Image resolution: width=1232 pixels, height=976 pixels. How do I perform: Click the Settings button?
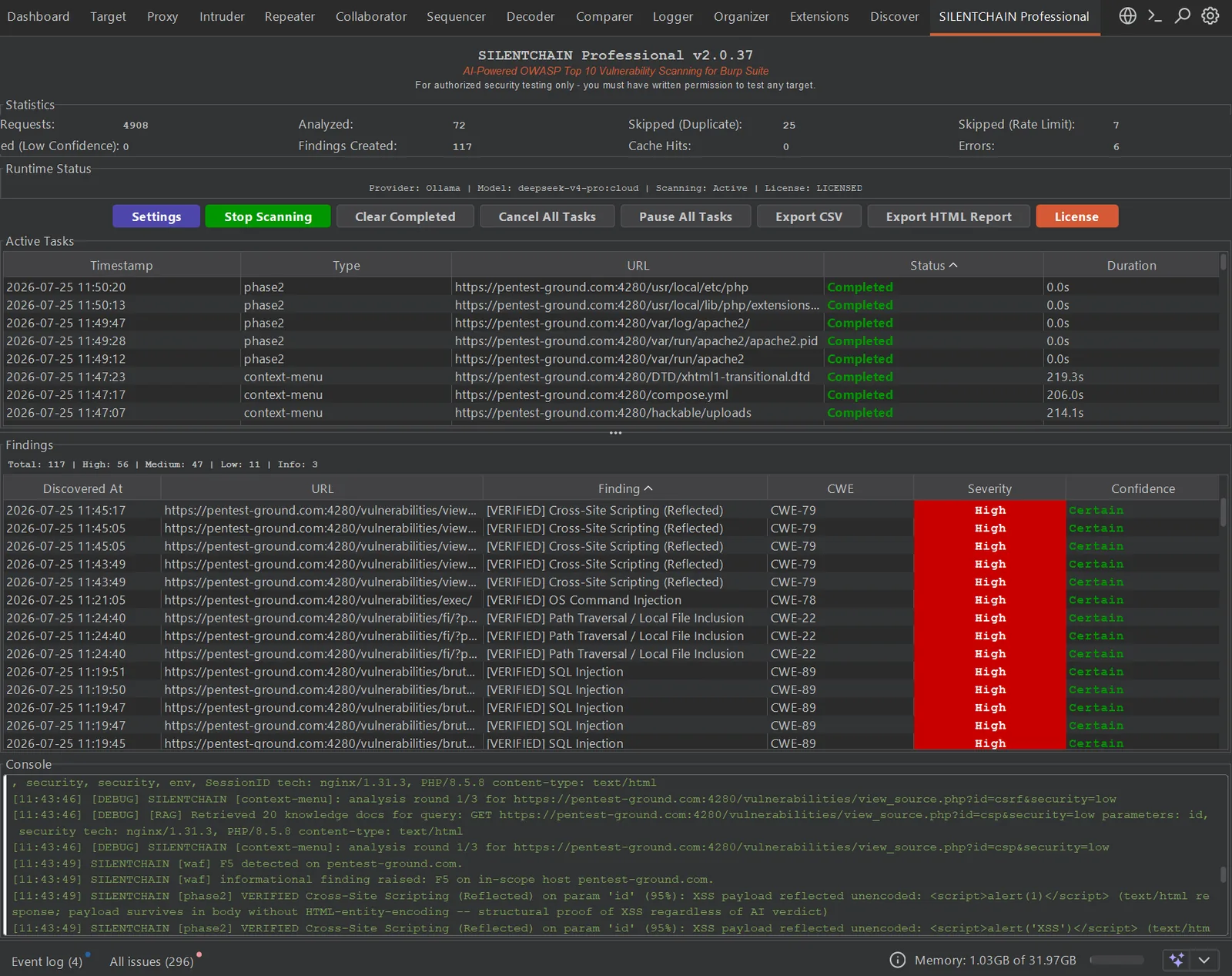coord(156,216)
